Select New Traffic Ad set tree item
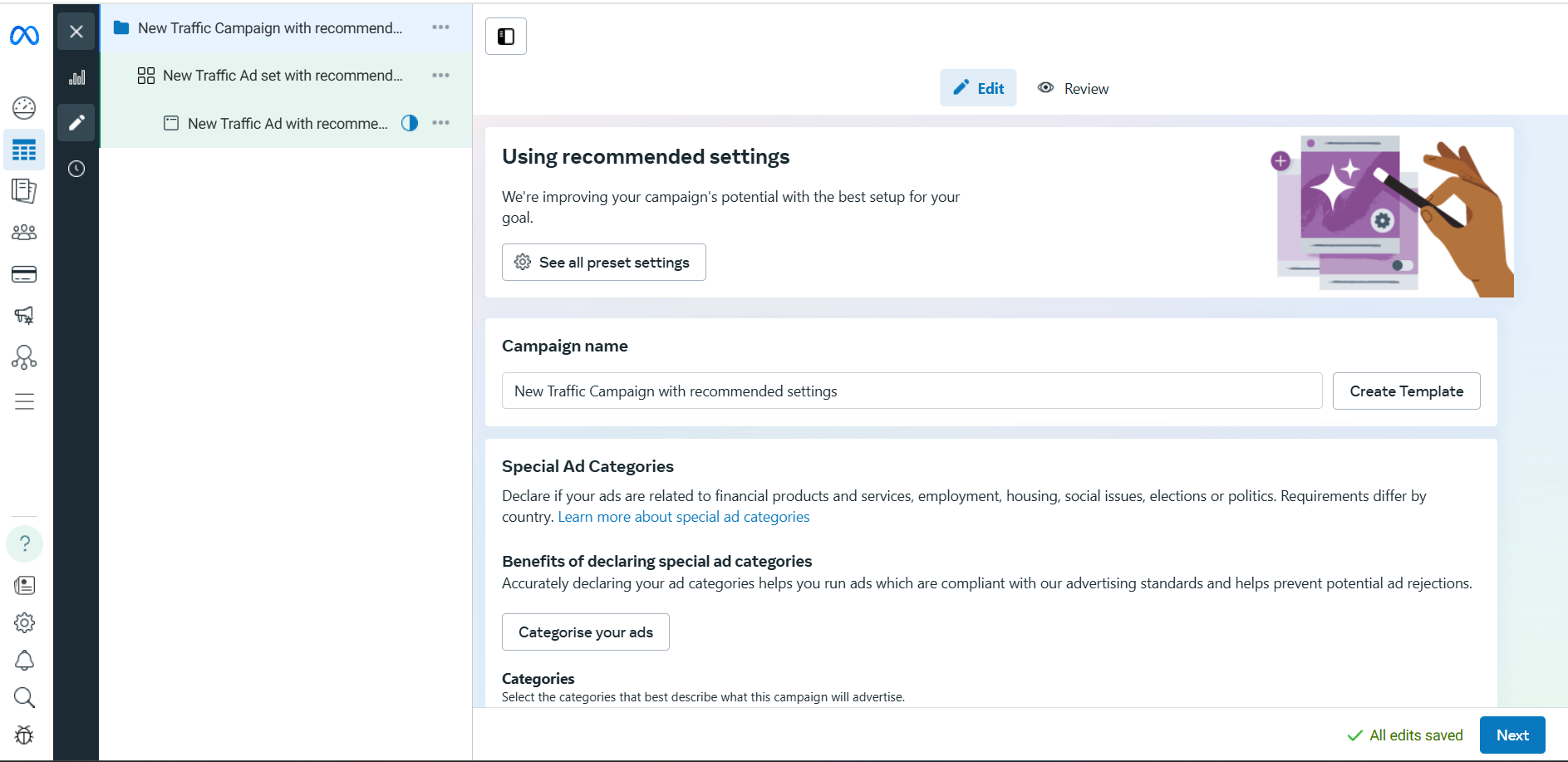 (286, 76)
